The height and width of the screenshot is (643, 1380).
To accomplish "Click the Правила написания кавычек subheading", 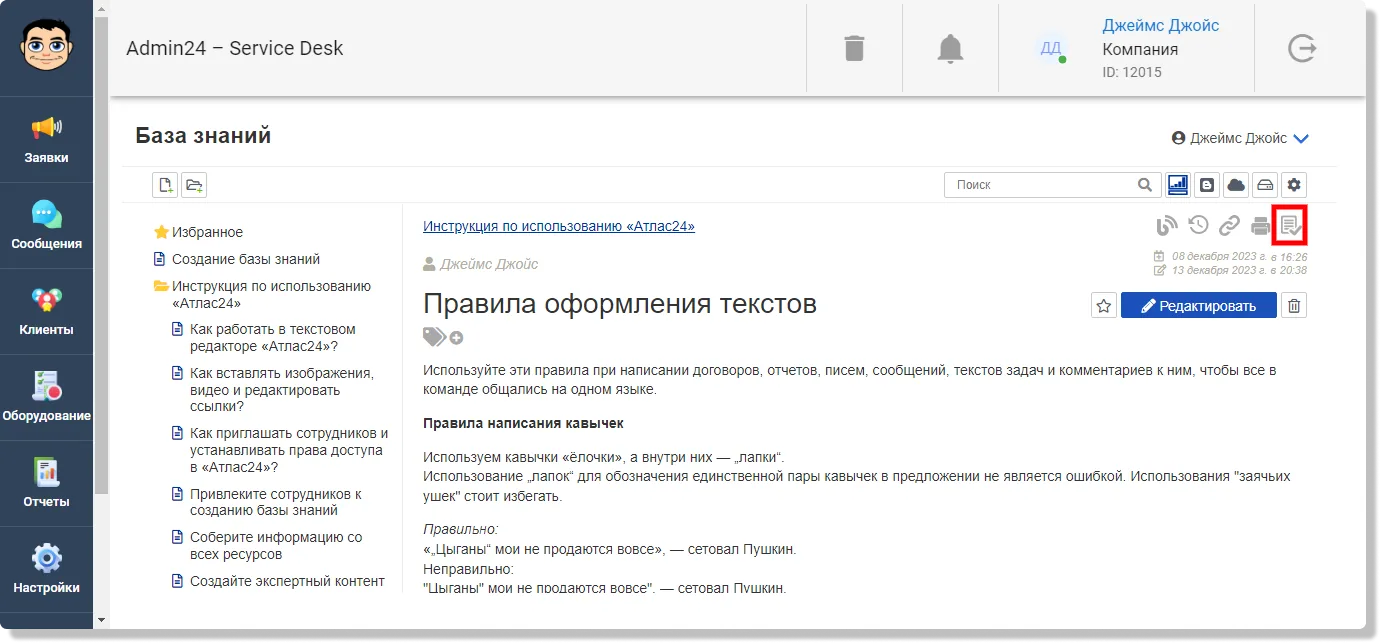I will (x=523, y=424).
